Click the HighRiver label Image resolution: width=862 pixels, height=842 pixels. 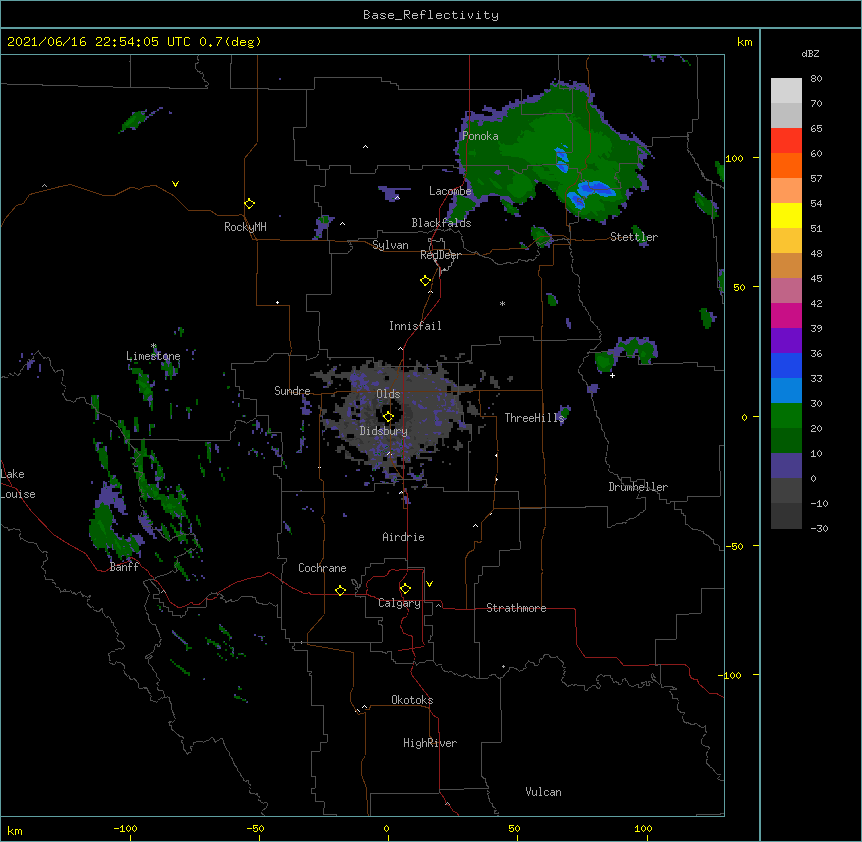tap(430, 743)
